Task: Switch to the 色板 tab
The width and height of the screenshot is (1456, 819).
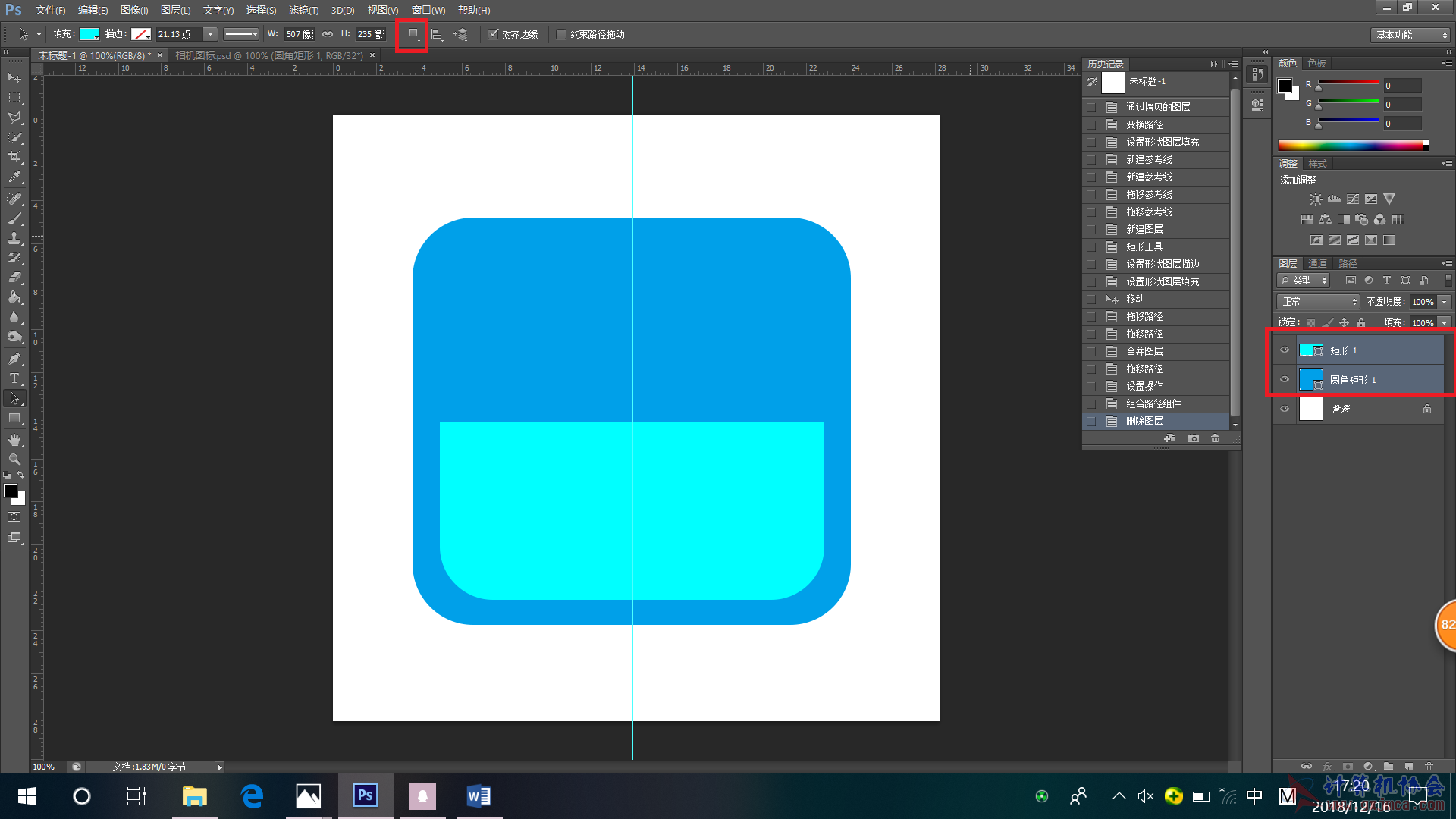Action: 1317,64
